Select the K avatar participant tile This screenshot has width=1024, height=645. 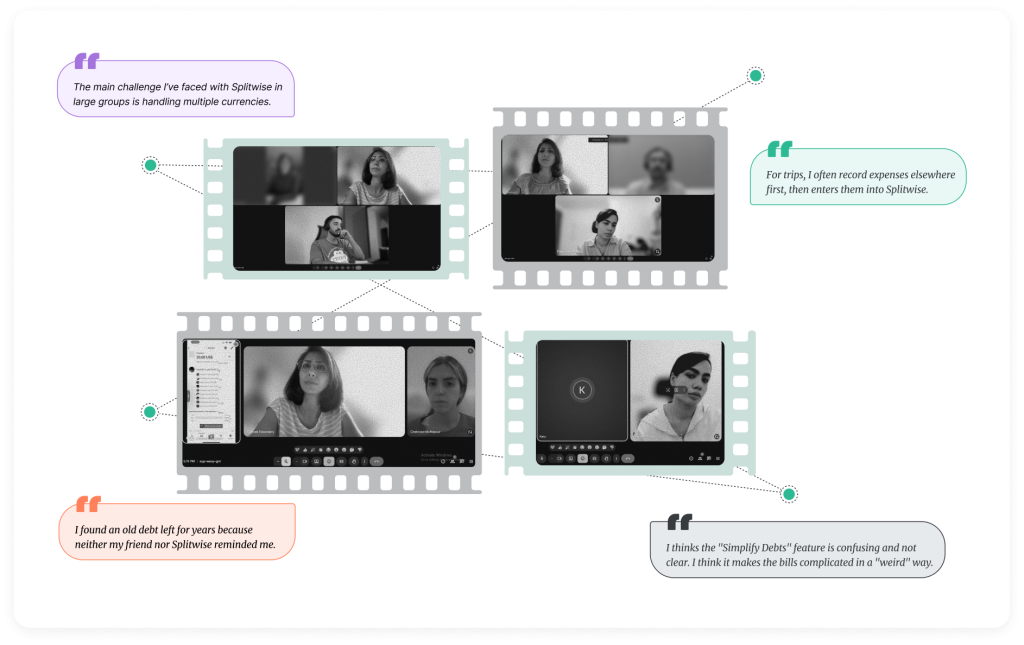tap(582, 390)
